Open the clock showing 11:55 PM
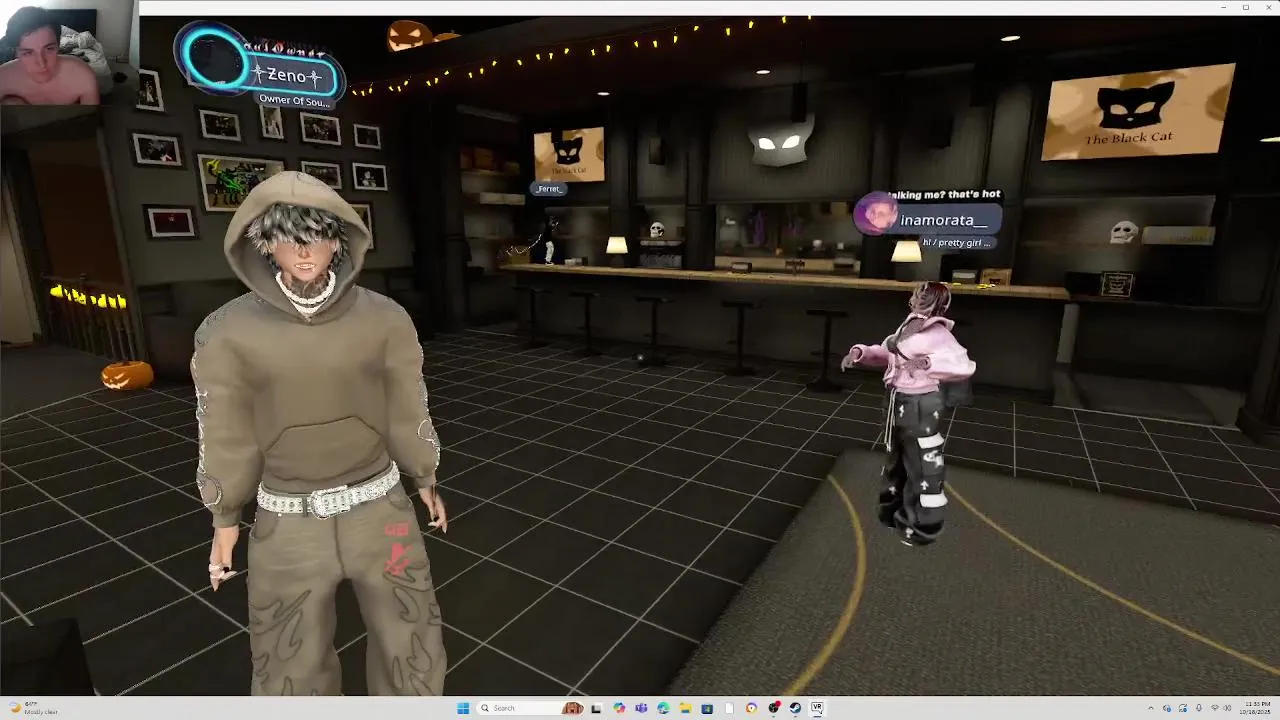The height and width of the screenshot is (720, 1280). tap(1255, 708)
